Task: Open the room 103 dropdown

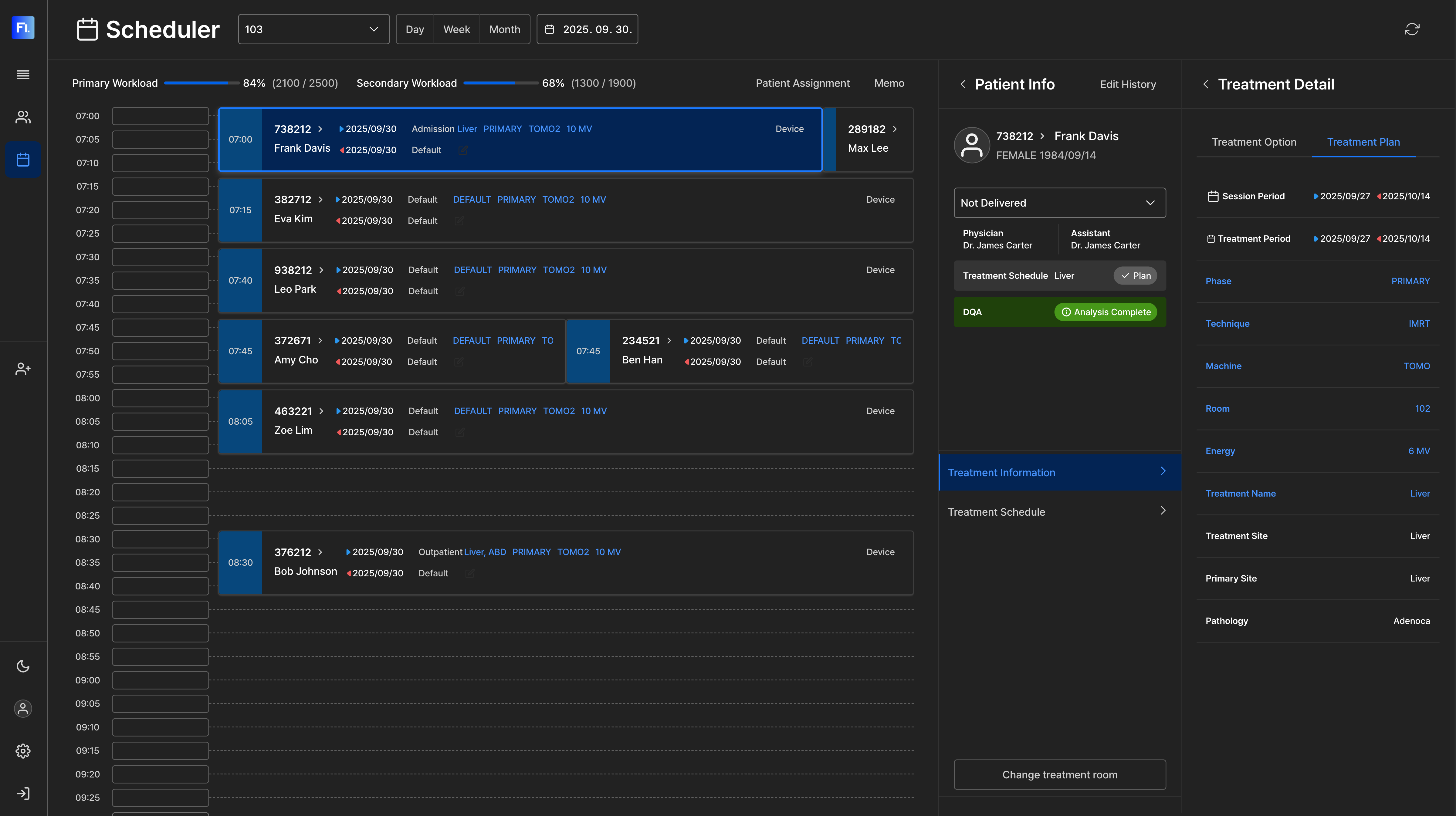Action: (314, 29)
